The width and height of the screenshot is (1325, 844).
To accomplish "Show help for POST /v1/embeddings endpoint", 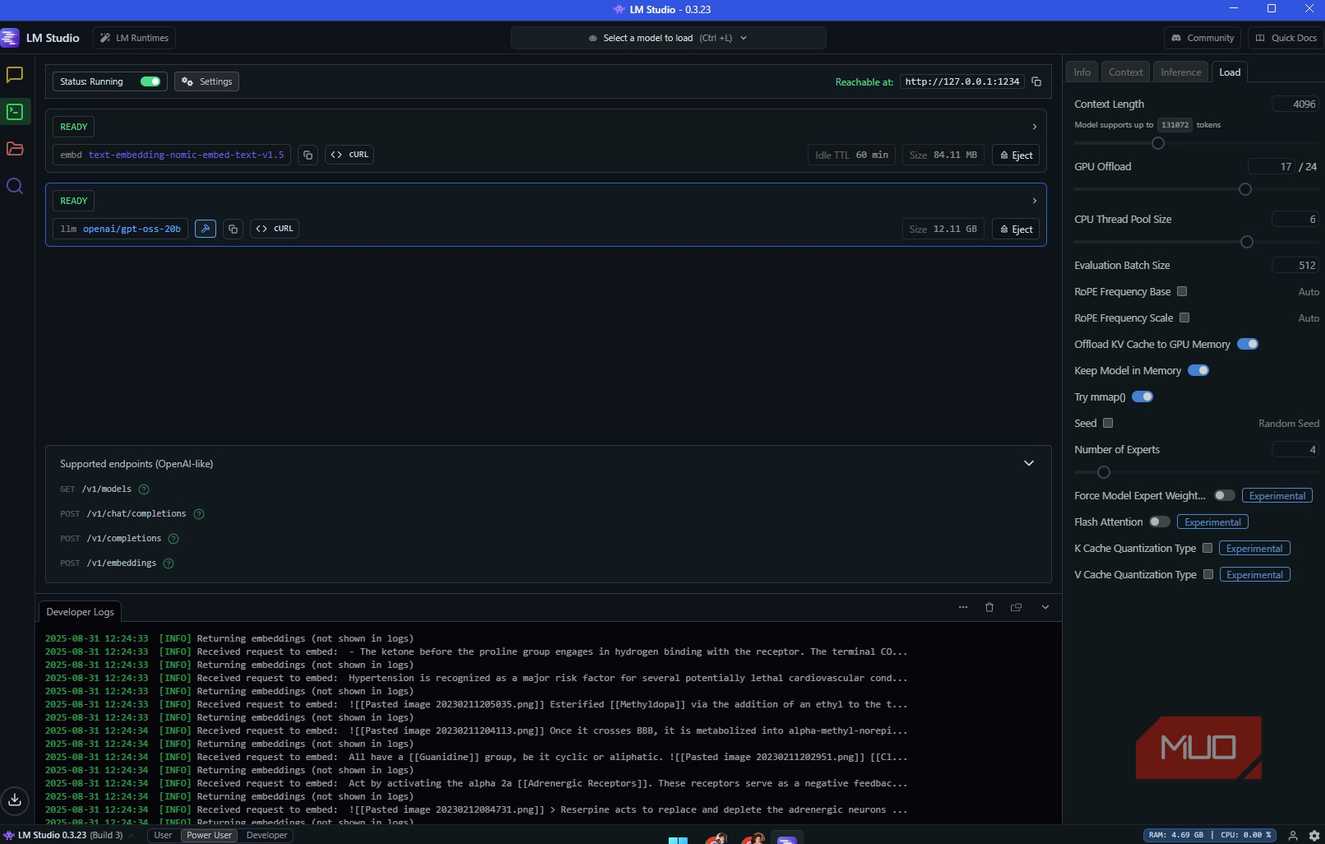I will pos(168,563).
